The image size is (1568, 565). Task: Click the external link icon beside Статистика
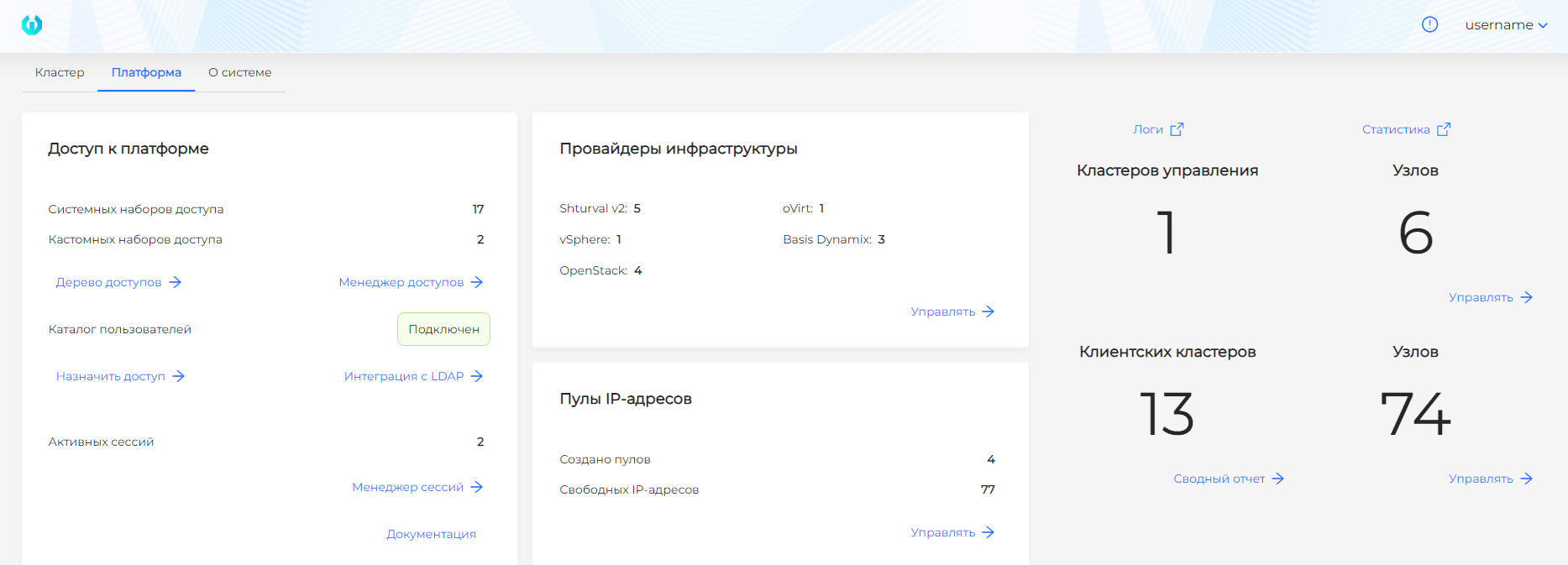[x=1444, y=129]
